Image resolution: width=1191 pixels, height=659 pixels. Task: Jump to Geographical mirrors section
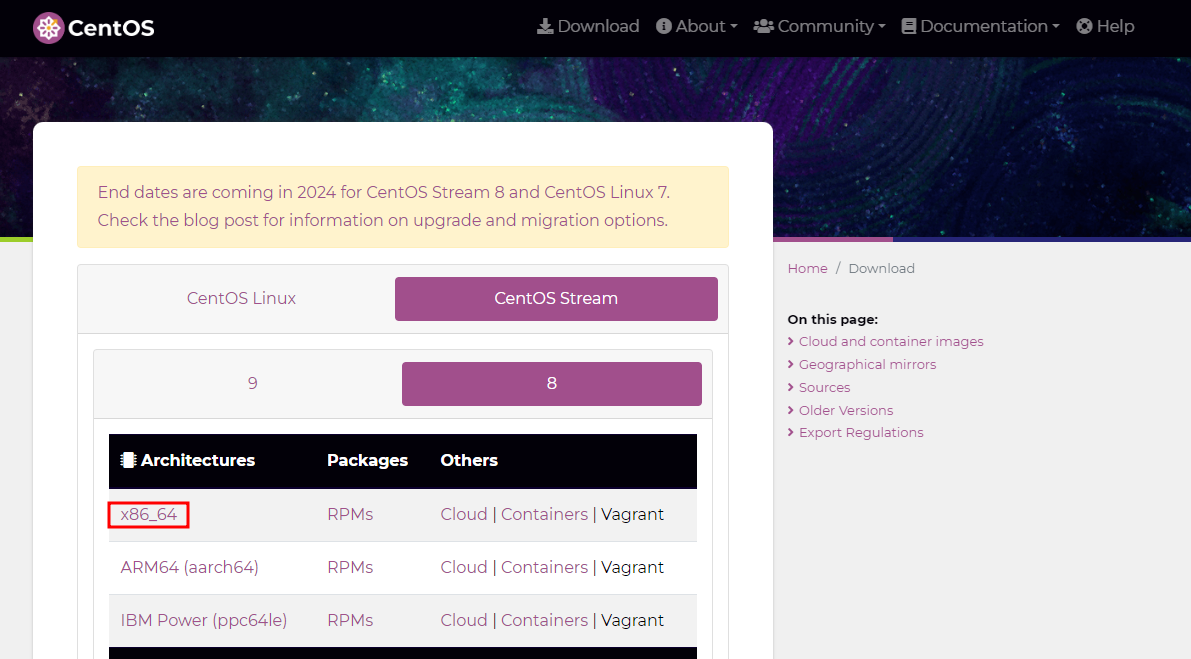[x=867, y=364]
